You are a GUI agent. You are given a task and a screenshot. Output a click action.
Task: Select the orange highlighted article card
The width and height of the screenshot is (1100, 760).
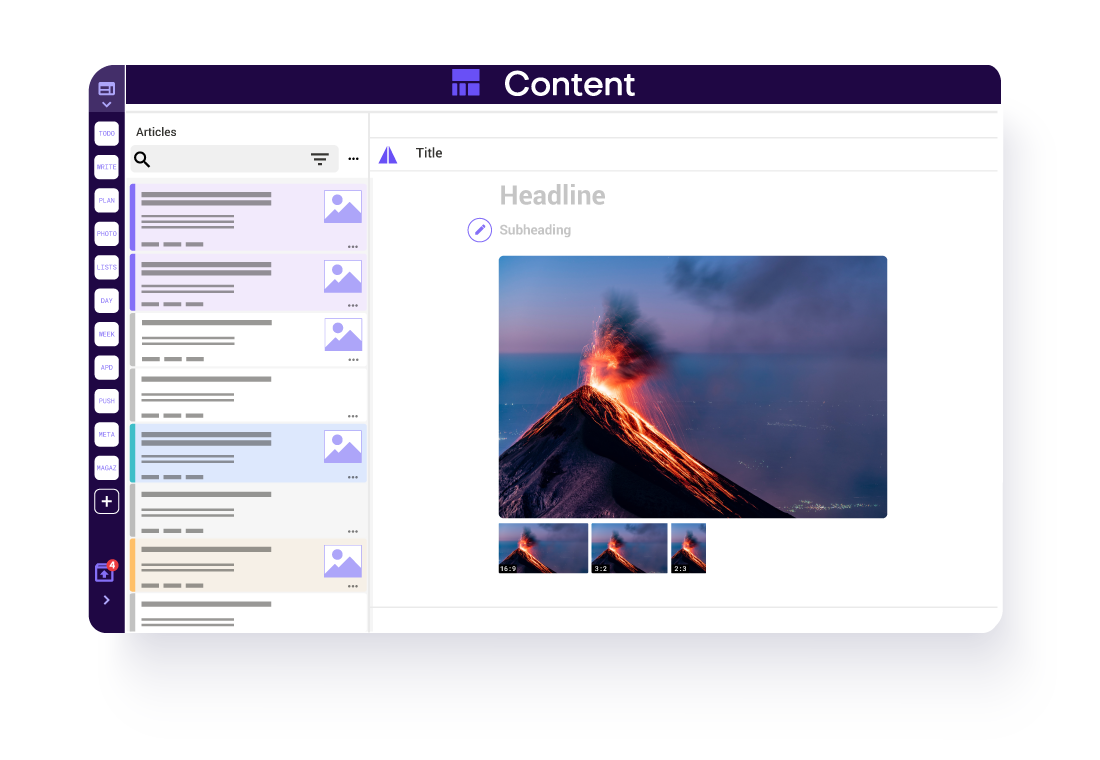tap(230, 566)
